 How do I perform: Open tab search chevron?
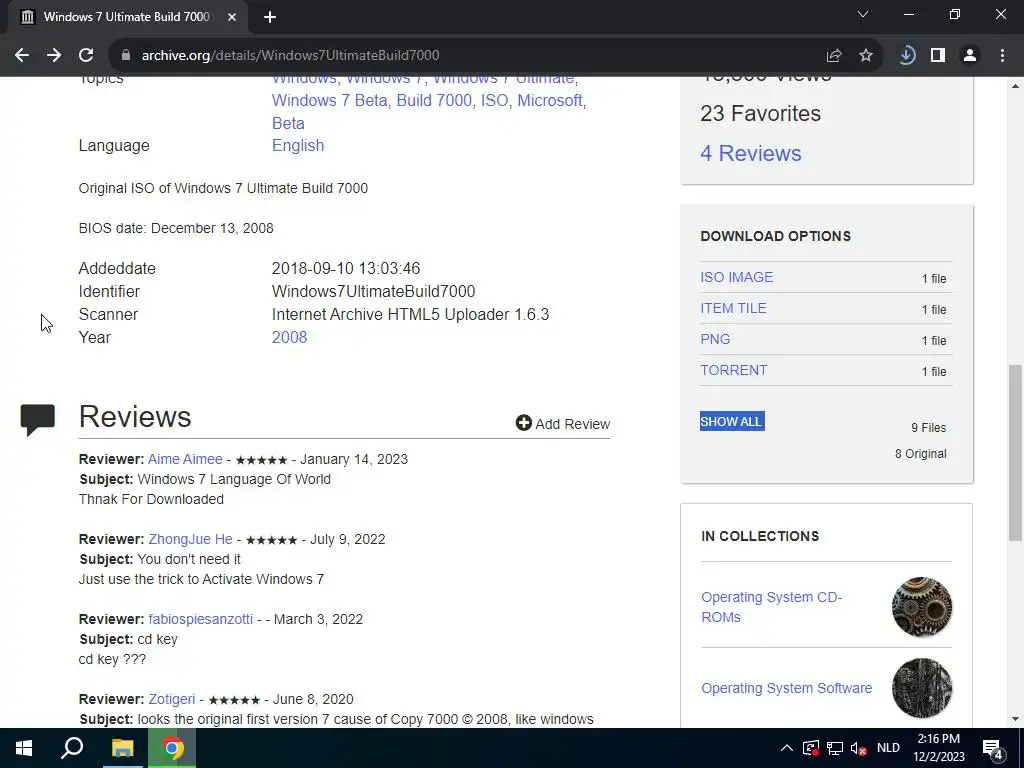pos(863,14)
